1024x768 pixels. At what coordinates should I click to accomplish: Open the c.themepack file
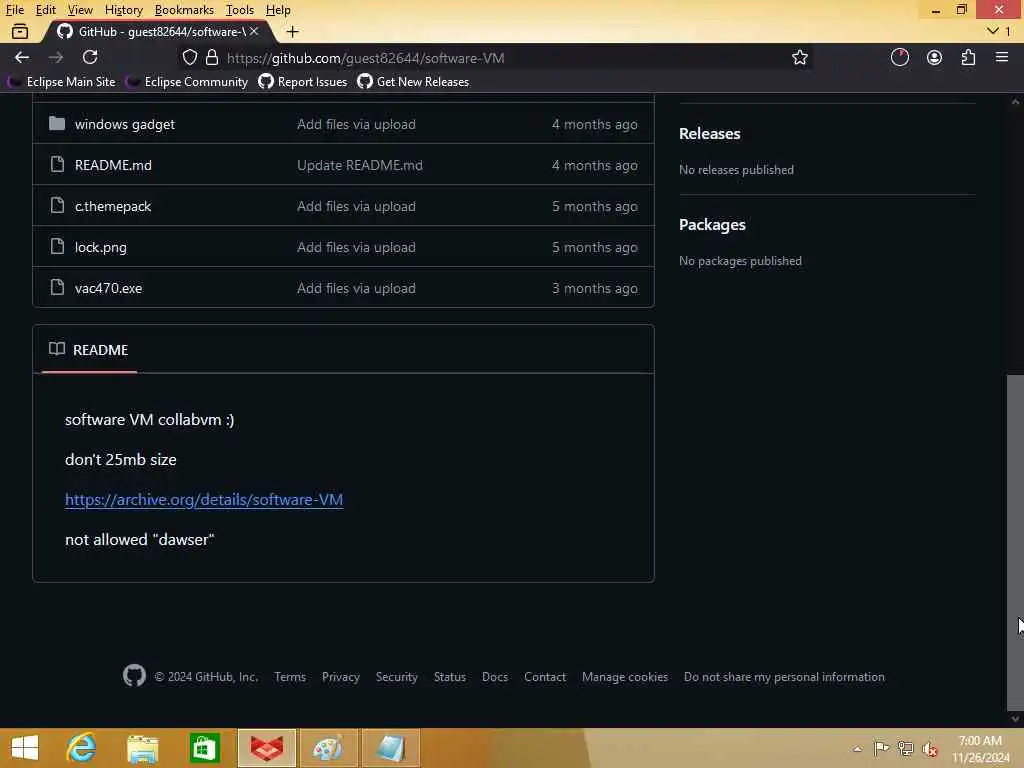113,206
